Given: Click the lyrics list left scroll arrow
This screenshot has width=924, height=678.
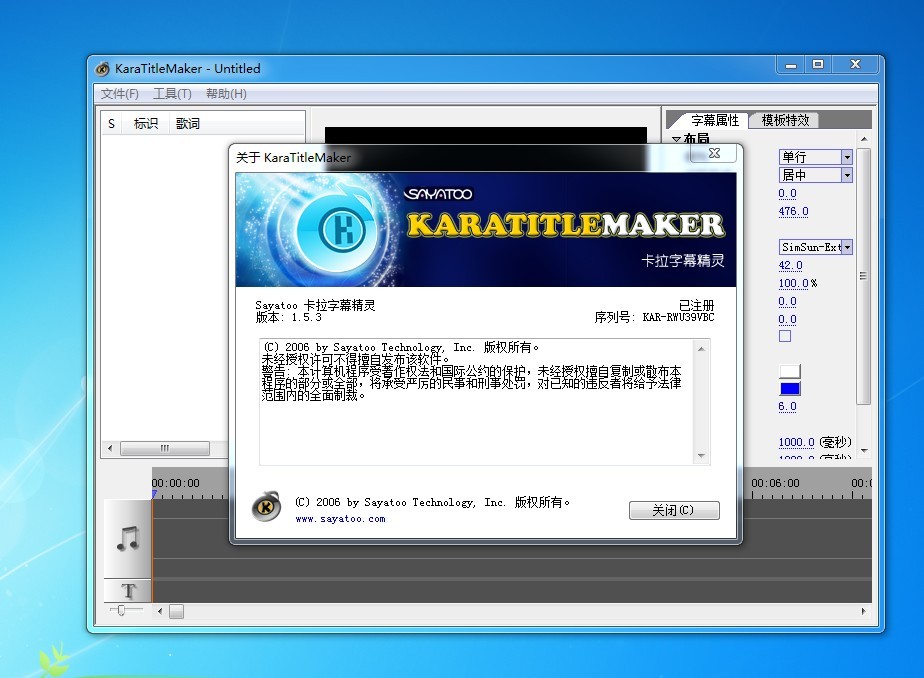Looking at the screenshot, I should [x=110, y=448].
